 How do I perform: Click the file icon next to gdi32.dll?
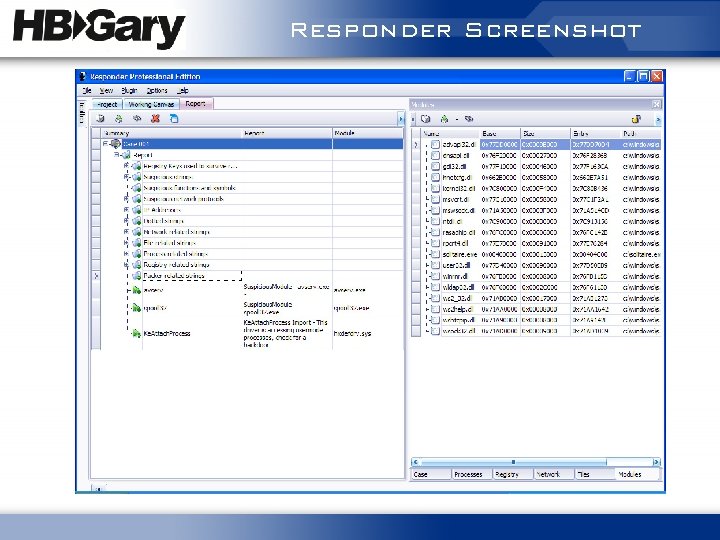[x=435, y=166]
